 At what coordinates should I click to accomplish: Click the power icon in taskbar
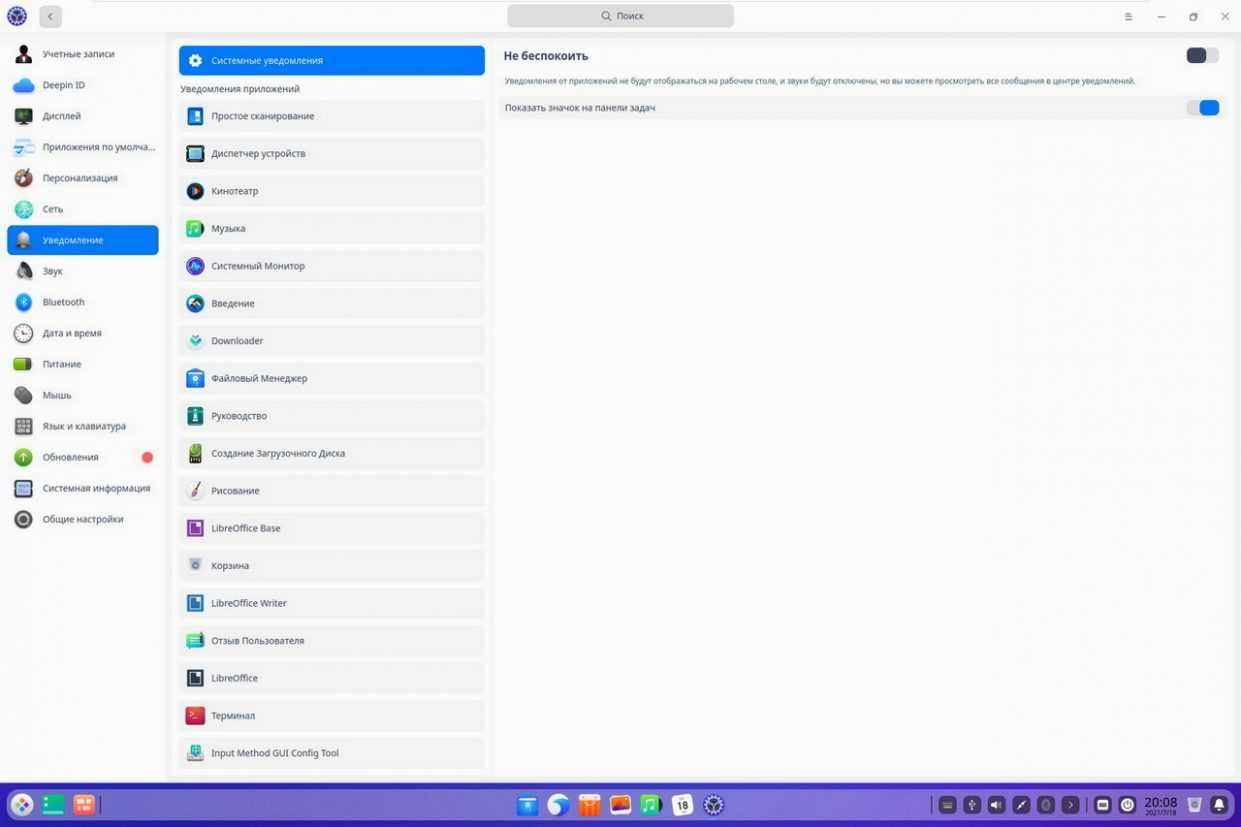point(1127,804)
